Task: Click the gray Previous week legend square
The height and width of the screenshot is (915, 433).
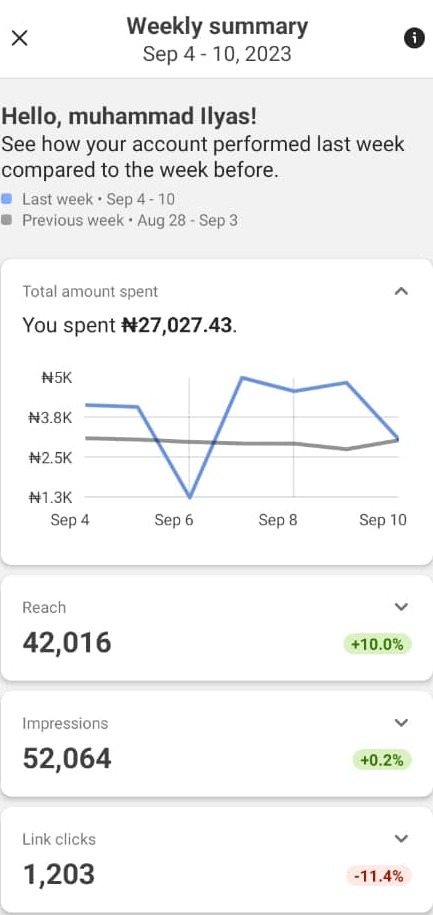Action: [7, 221]
